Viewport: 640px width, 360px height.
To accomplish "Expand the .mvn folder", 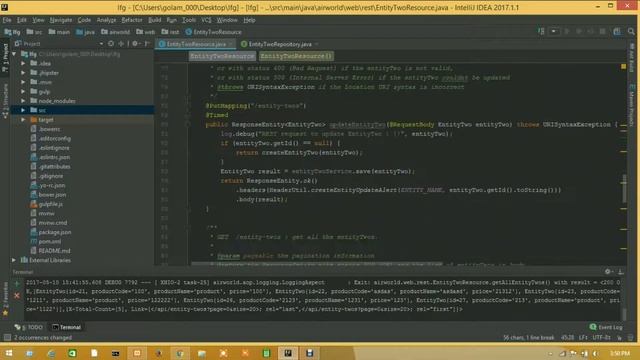I will coord(23,82).
